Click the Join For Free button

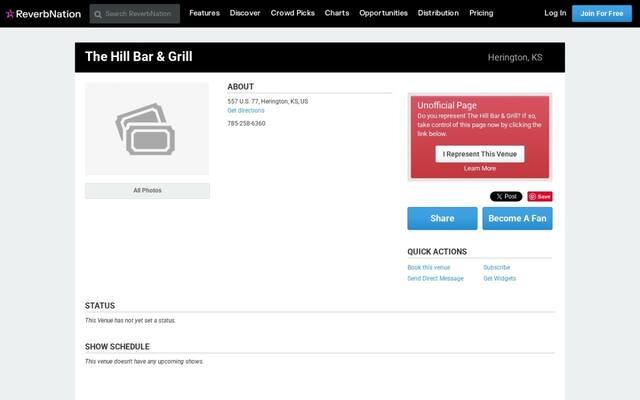(x=602, y=13)
